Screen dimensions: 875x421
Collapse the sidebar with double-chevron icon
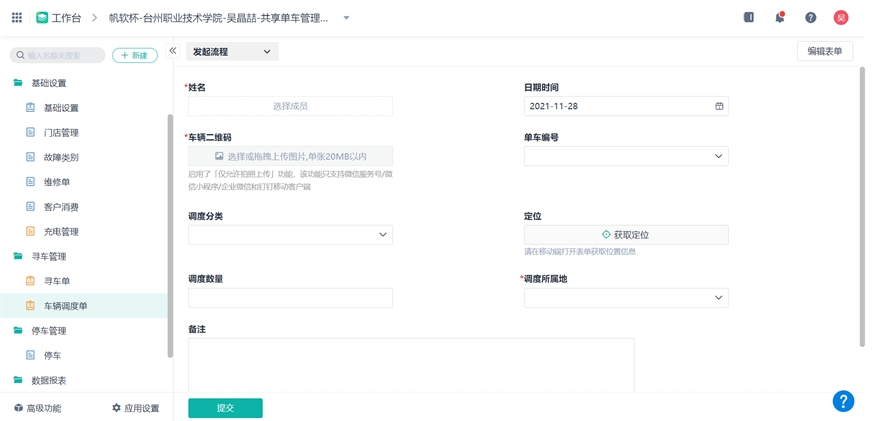coord(172,51)
